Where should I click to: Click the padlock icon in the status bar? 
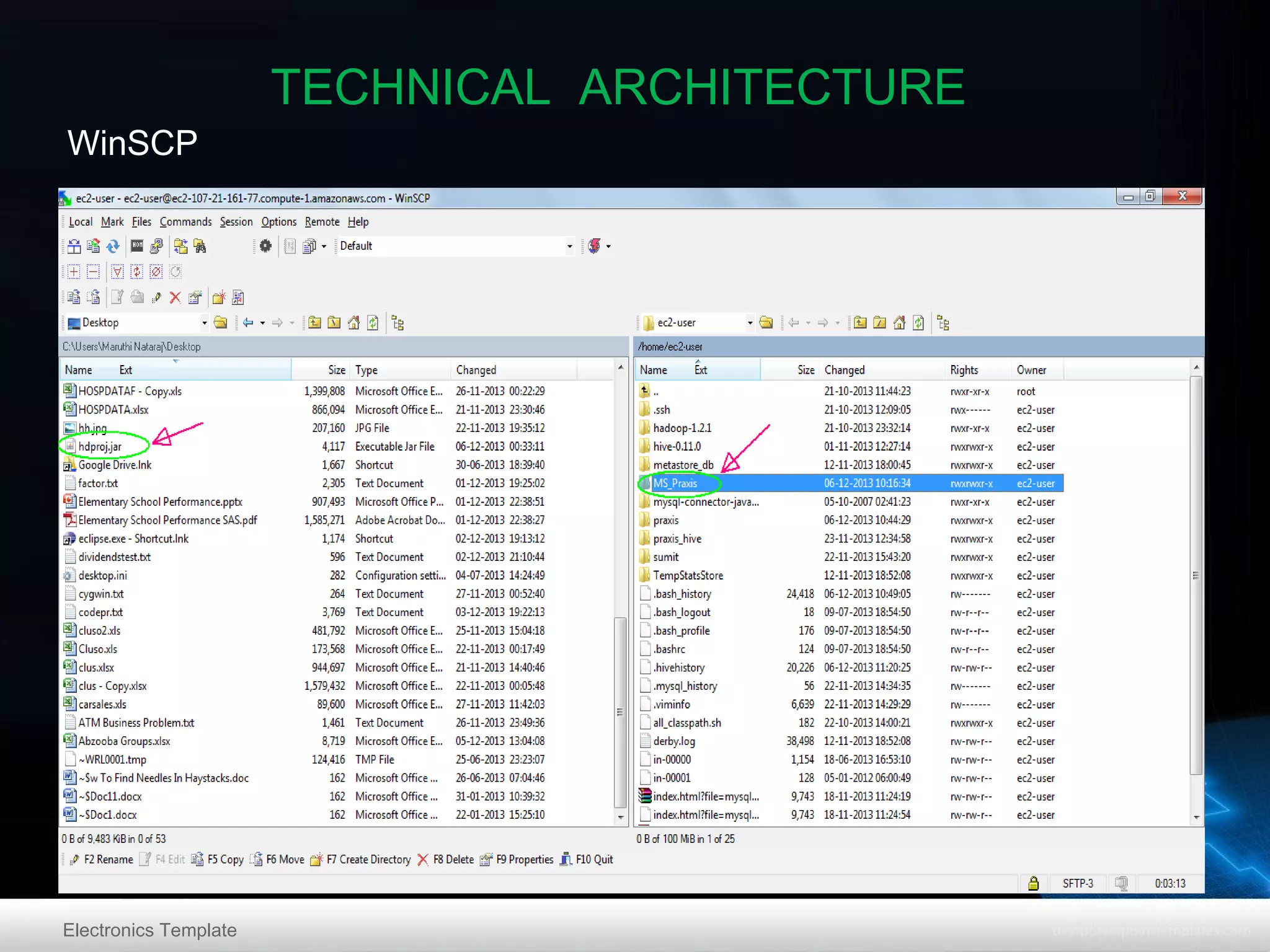click(x=1033, y=883)
